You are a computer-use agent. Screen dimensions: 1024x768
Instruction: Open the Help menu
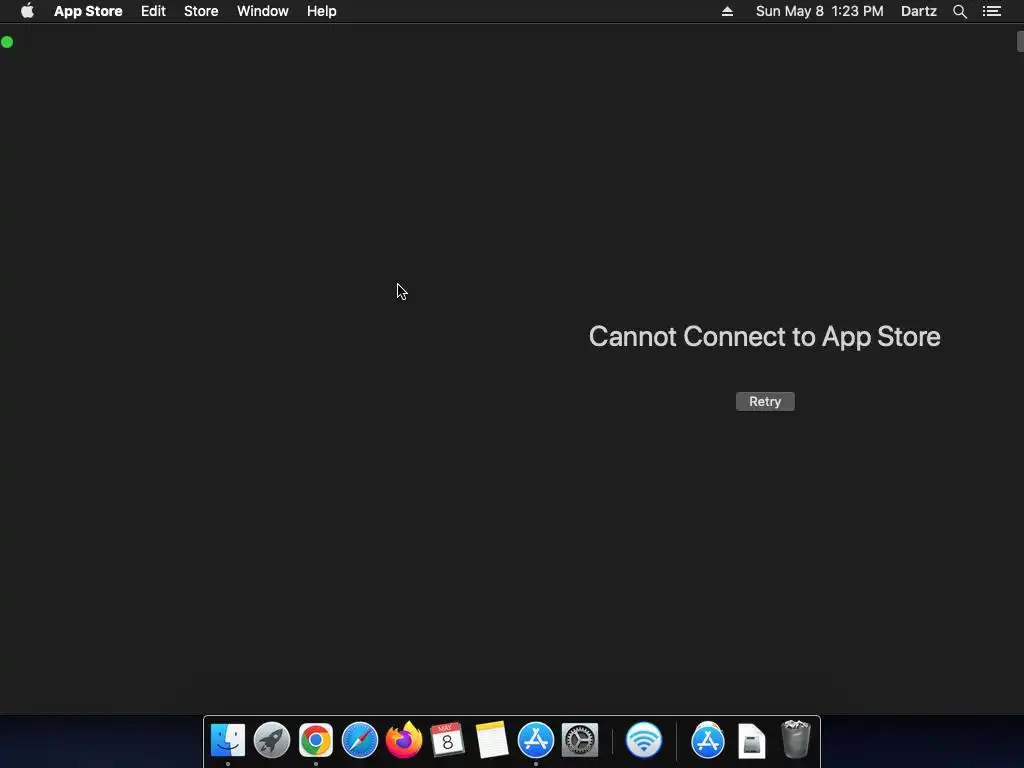(x=321, y=11)
